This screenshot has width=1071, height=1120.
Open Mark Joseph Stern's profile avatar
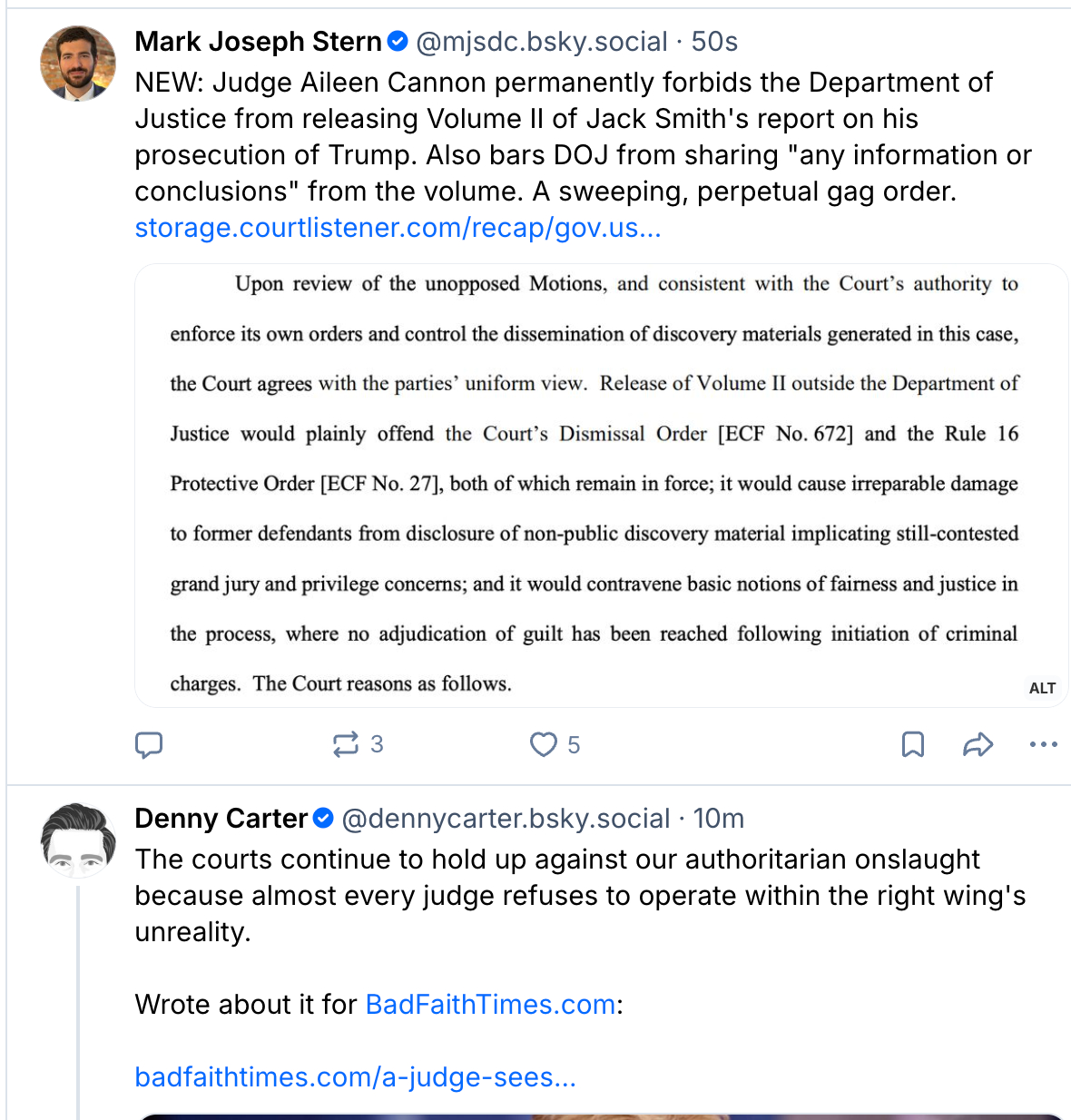(x=78, y=63)
